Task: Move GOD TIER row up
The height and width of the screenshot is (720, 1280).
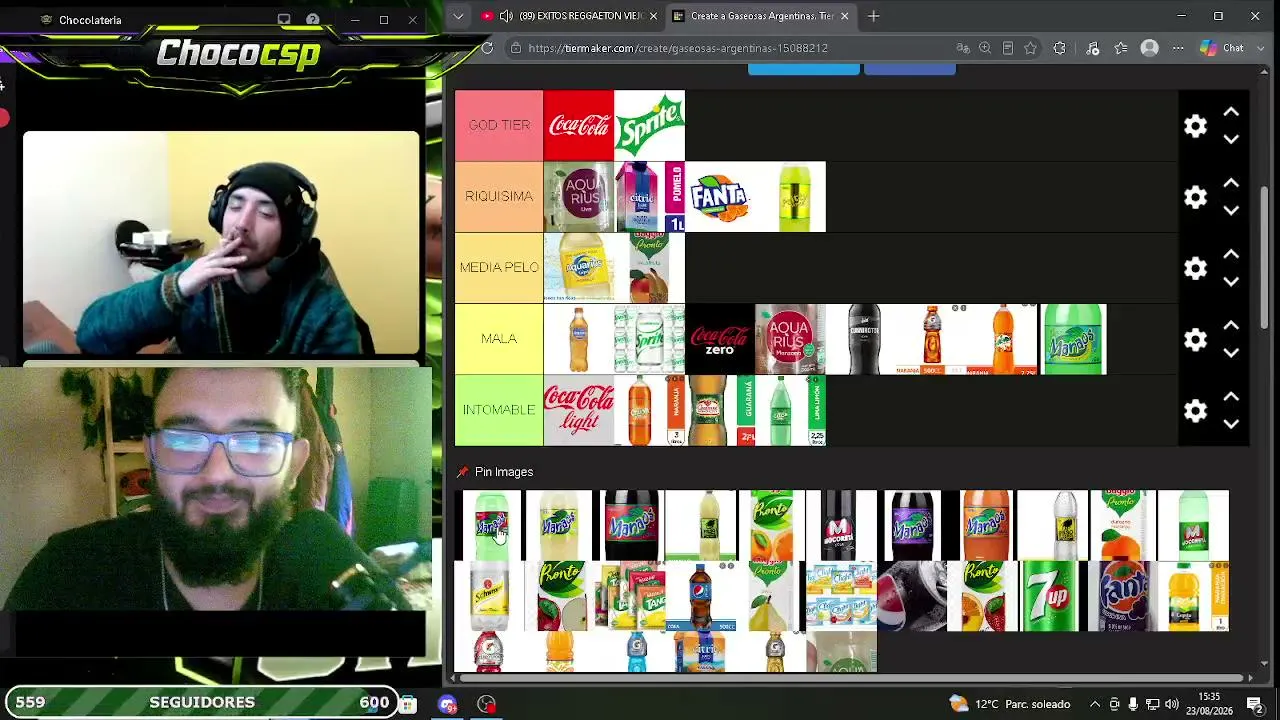Action: click(1231, 112)
